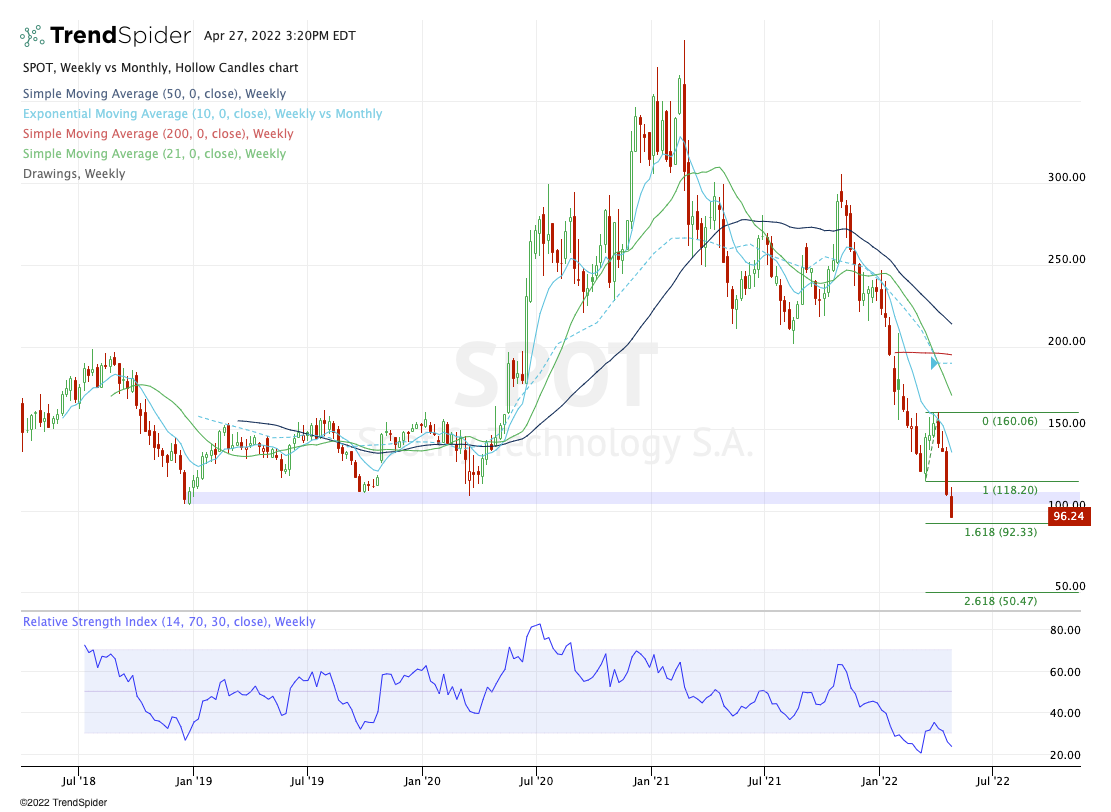Screen dimensions: 1111x812
Task: Click the Fibonacci label '2.618 (50.47)'
Action: [x=1000, y=601]
